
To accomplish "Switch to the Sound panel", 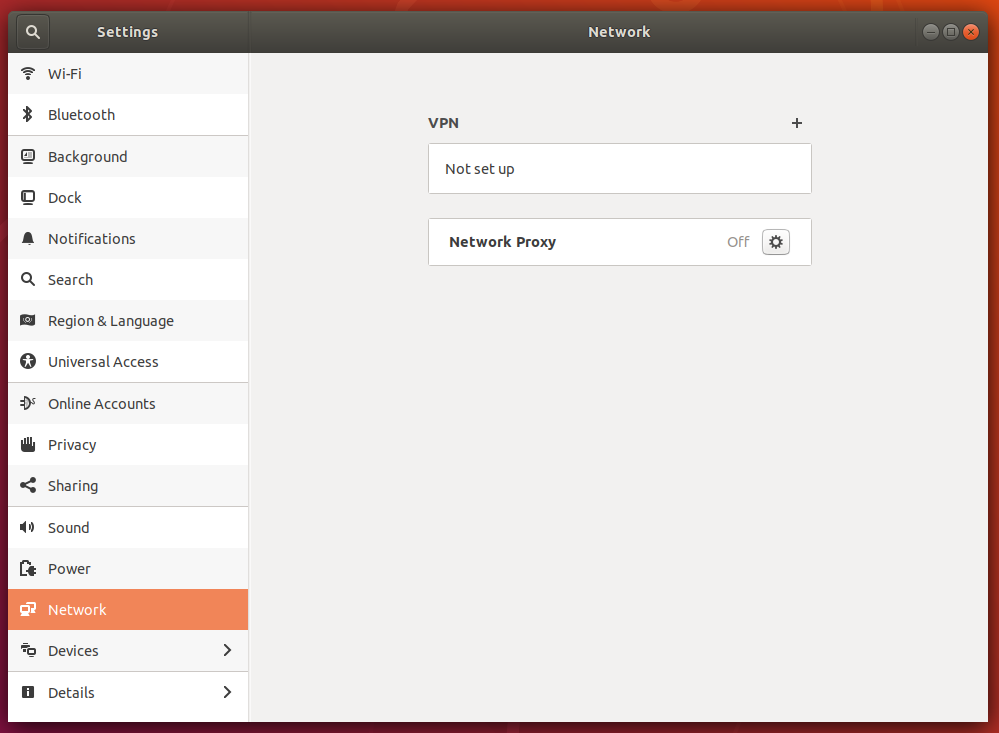I will pyautogui.click(x=128, y=528).
